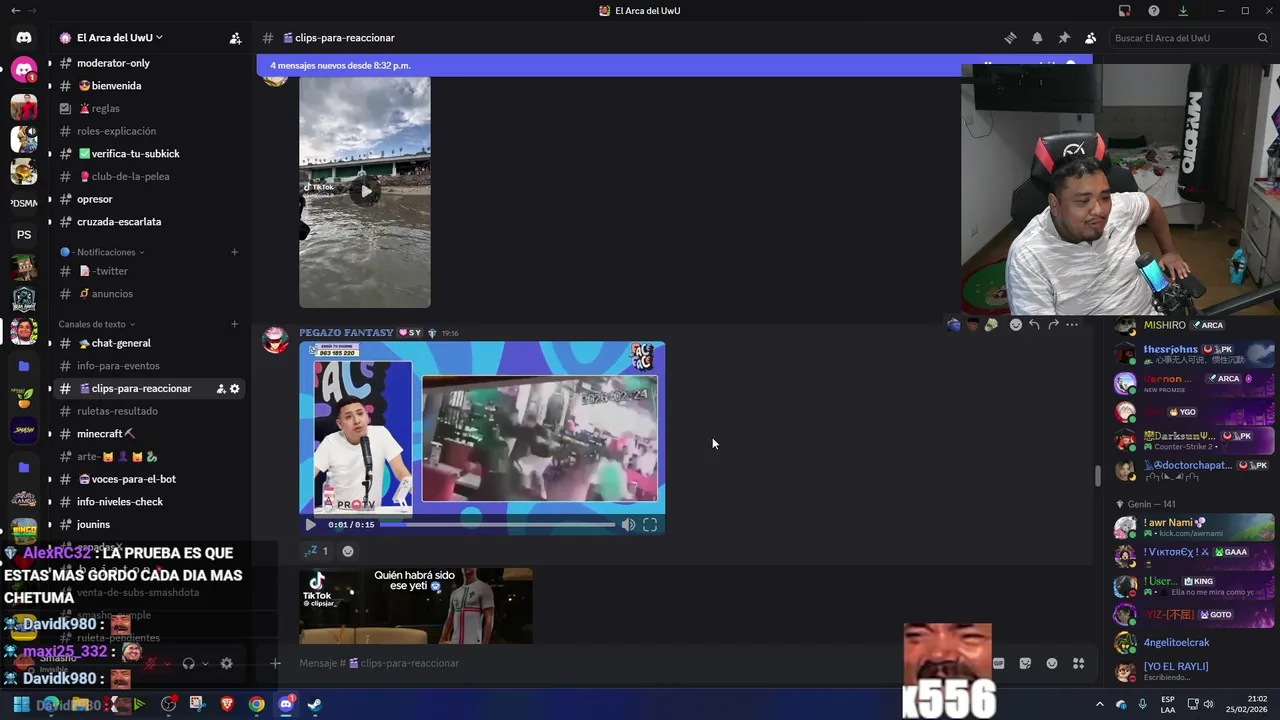Open notification settings bell icon
Screen dimensions: 1280x720
tap(1037, 38)
